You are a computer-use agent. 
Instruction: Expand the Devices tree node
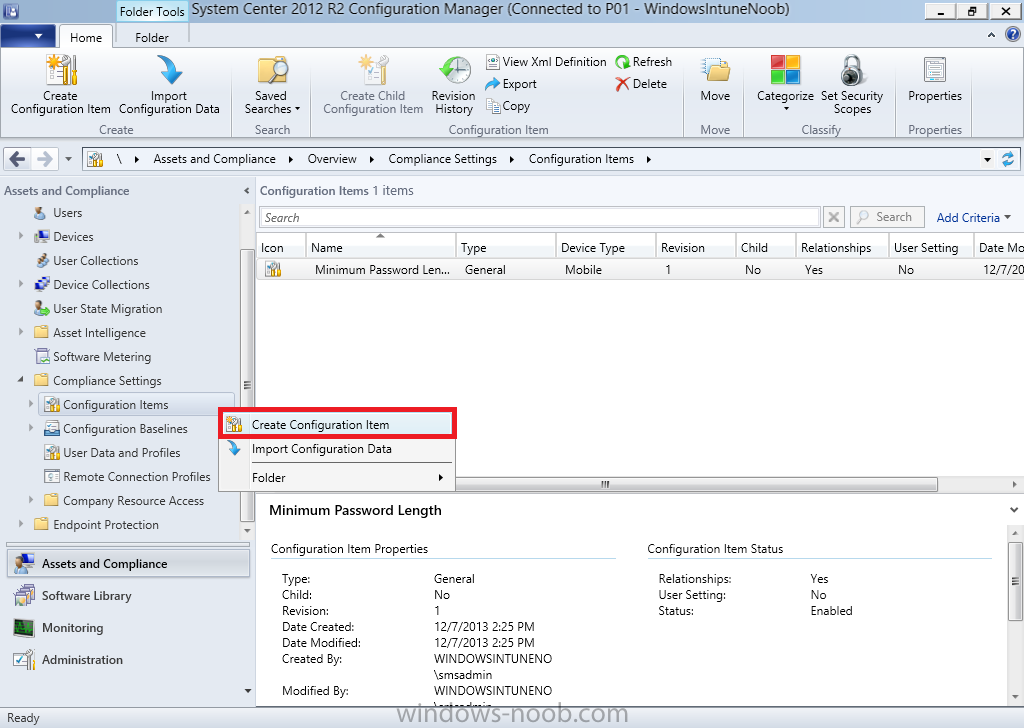tap(21, 236)
